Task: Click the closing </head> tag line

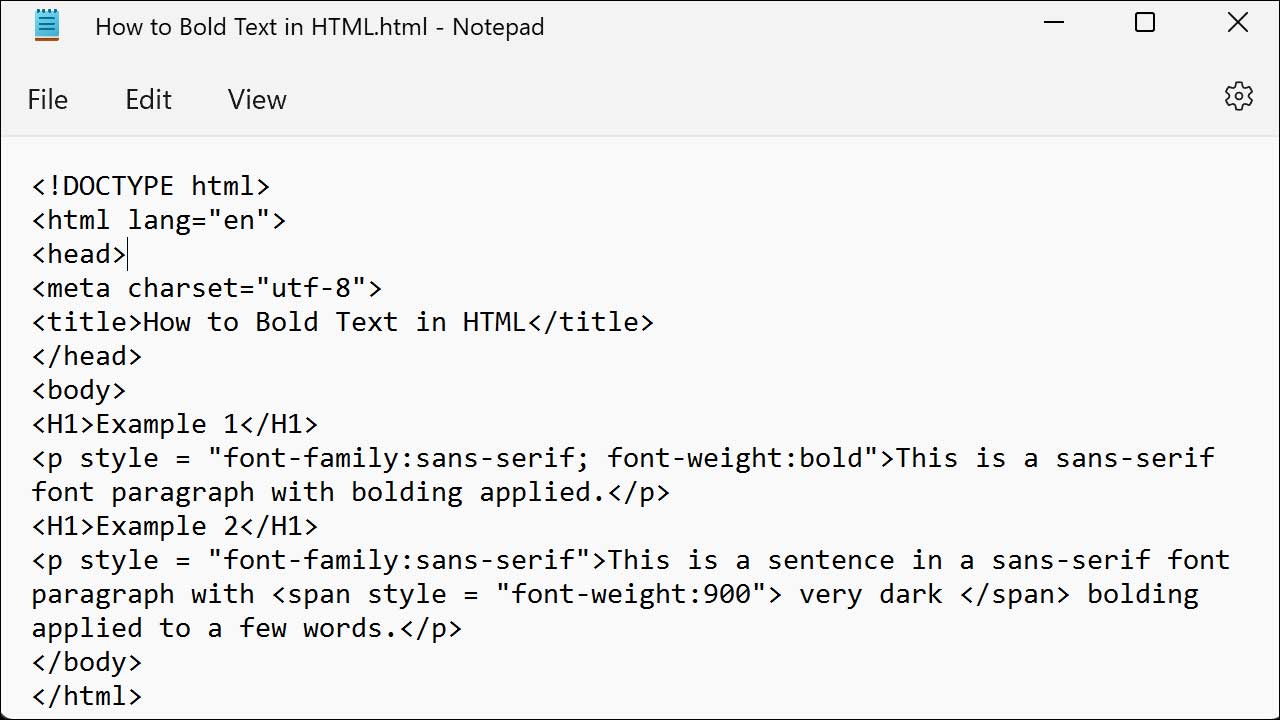Action: [87, 356]
